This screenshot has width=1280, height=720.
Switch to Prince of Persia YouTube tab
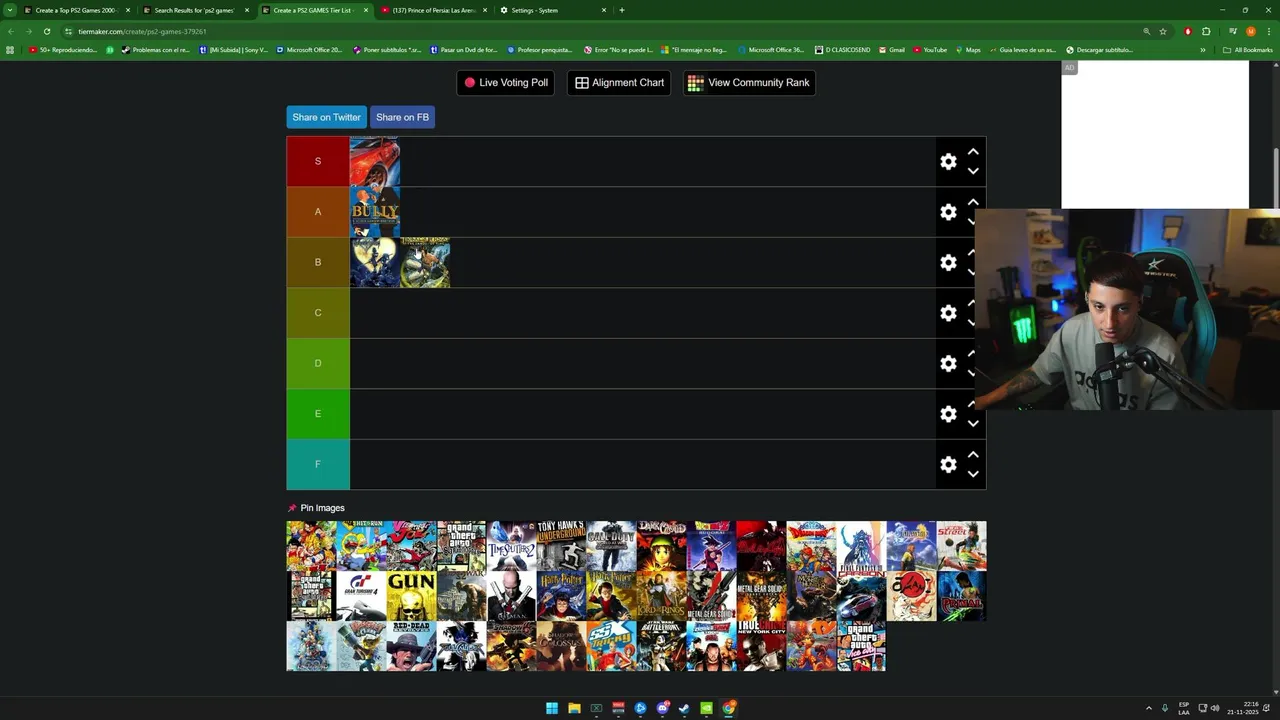(x=433, y=10)
